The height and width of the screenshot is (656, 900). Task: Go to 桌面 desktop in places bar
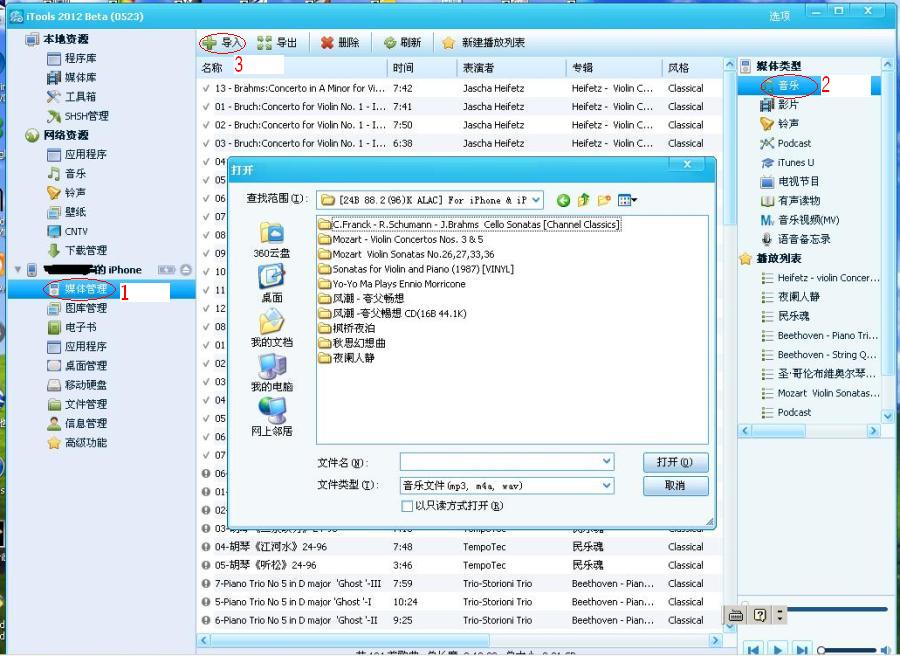click(271, 284)
